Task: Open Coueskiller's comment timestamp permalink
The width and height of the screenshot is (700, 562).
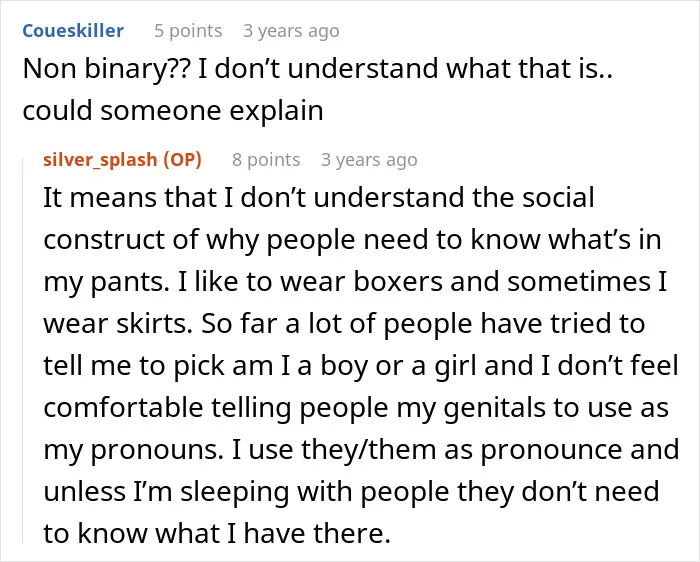Action: [291, 31]
